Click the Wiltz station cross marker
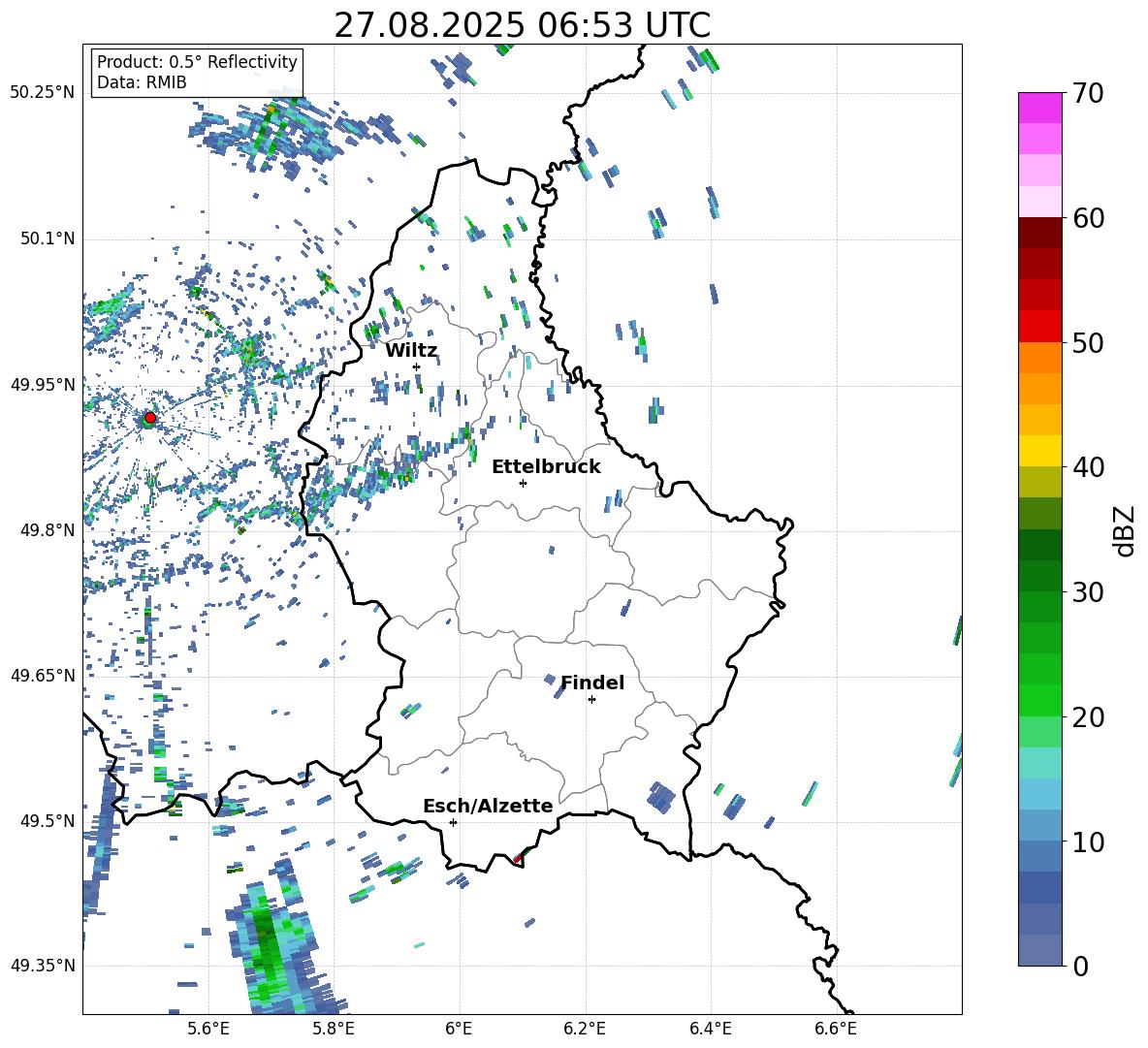 417,366
